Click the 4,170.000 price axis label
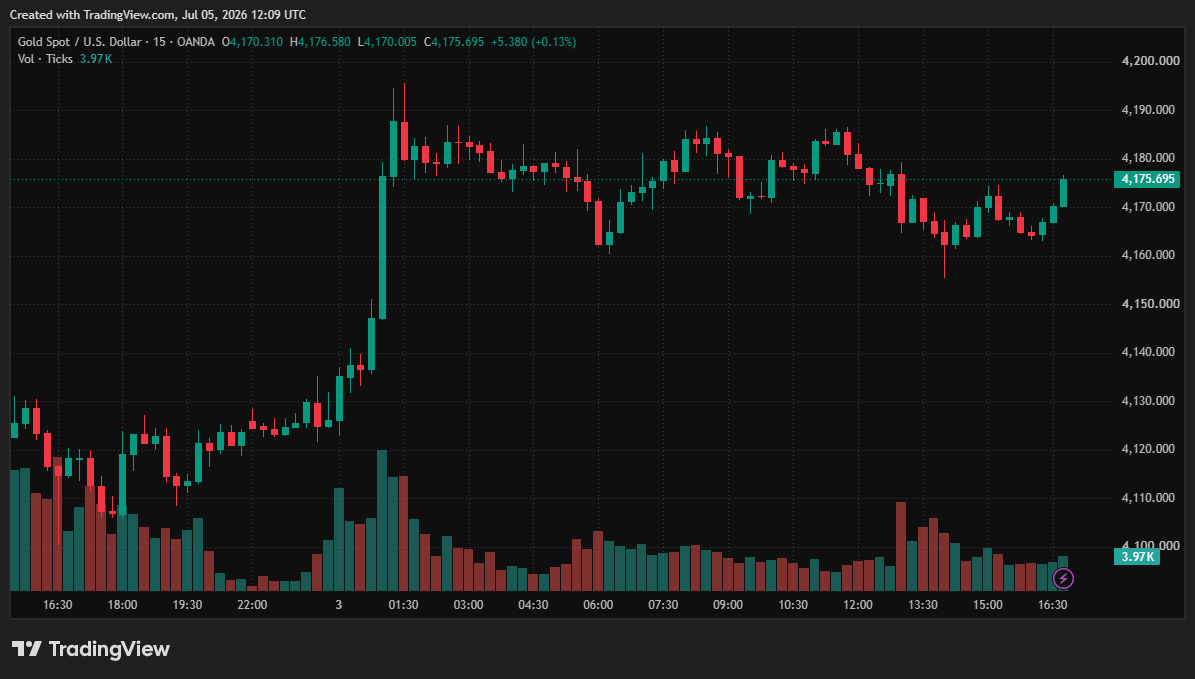This screenshot has width=1195, height=679. click(x=1148, y=207)
